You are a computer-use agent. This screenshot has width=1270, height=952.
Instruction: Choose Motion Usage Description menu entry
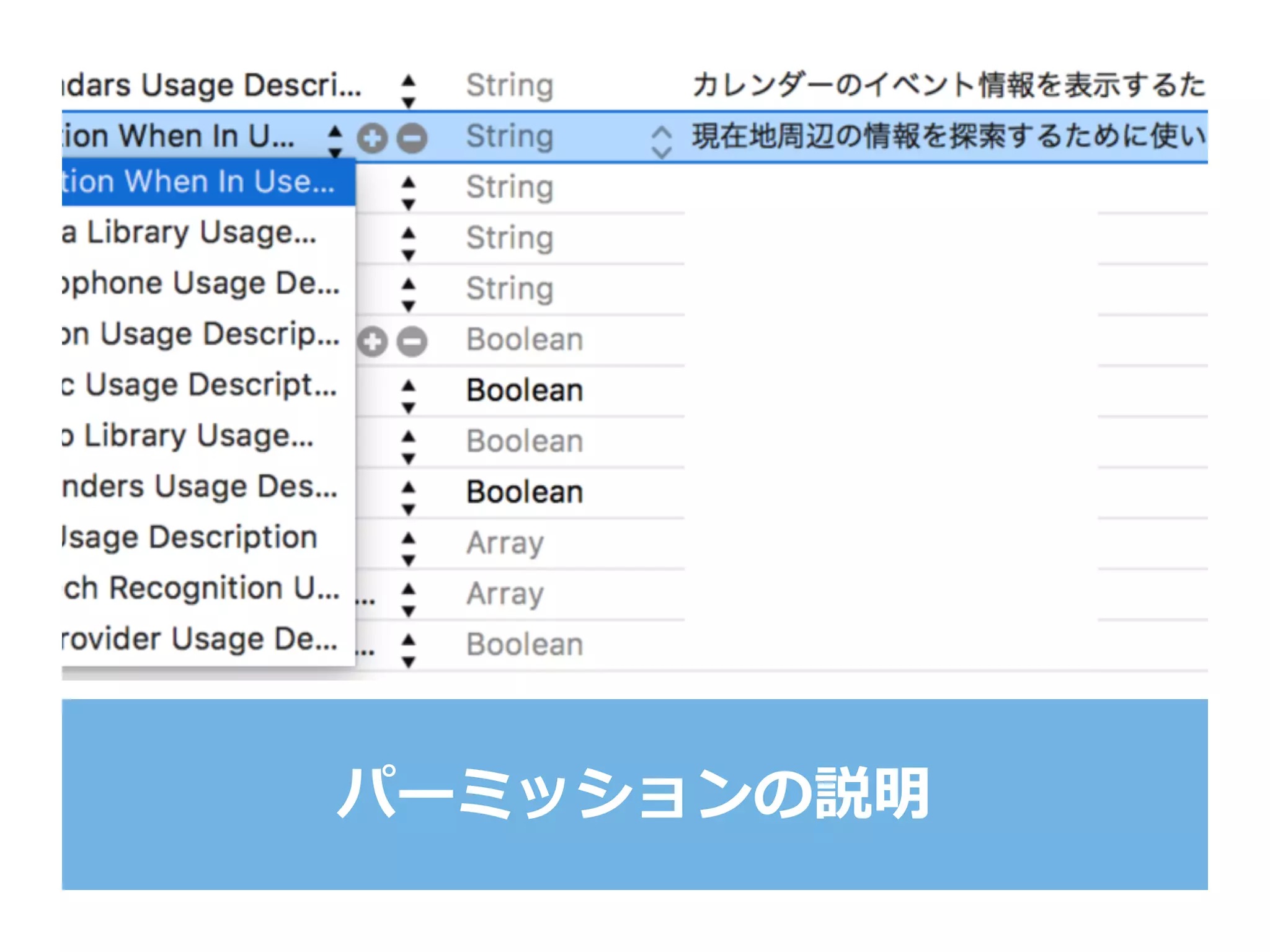[201, 335]
